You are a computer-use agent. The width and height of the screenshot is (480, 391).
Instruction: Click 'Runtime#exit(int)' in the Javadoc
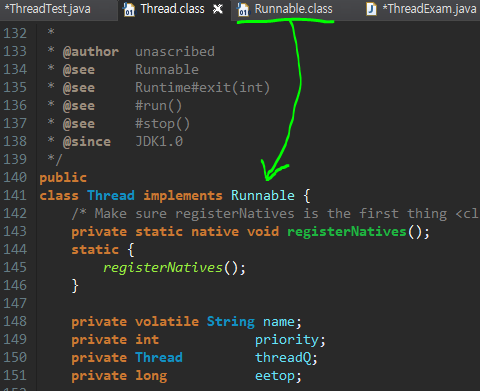[x=202, y=88]
